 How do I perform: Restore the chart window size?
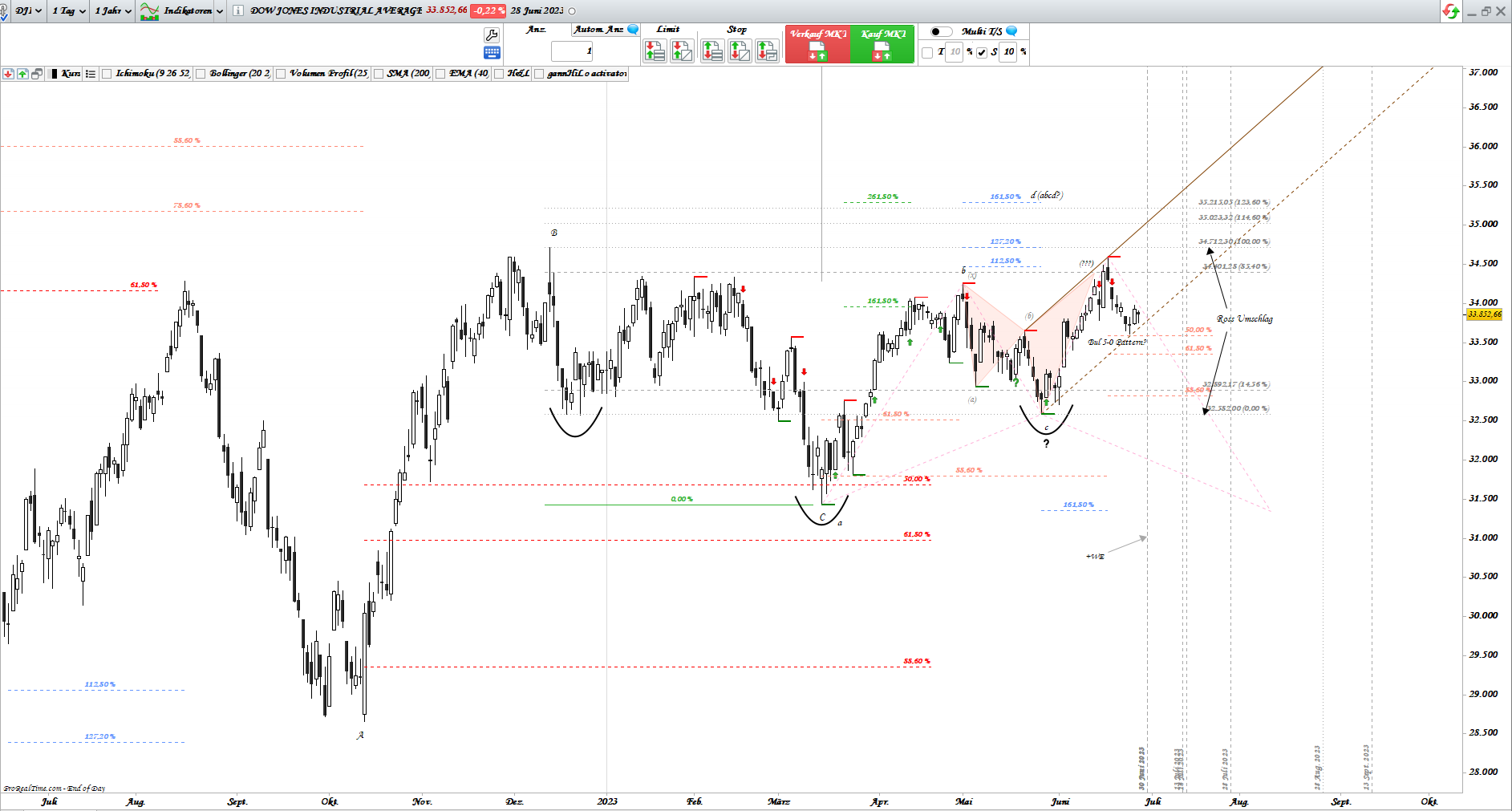[1486, 11]
